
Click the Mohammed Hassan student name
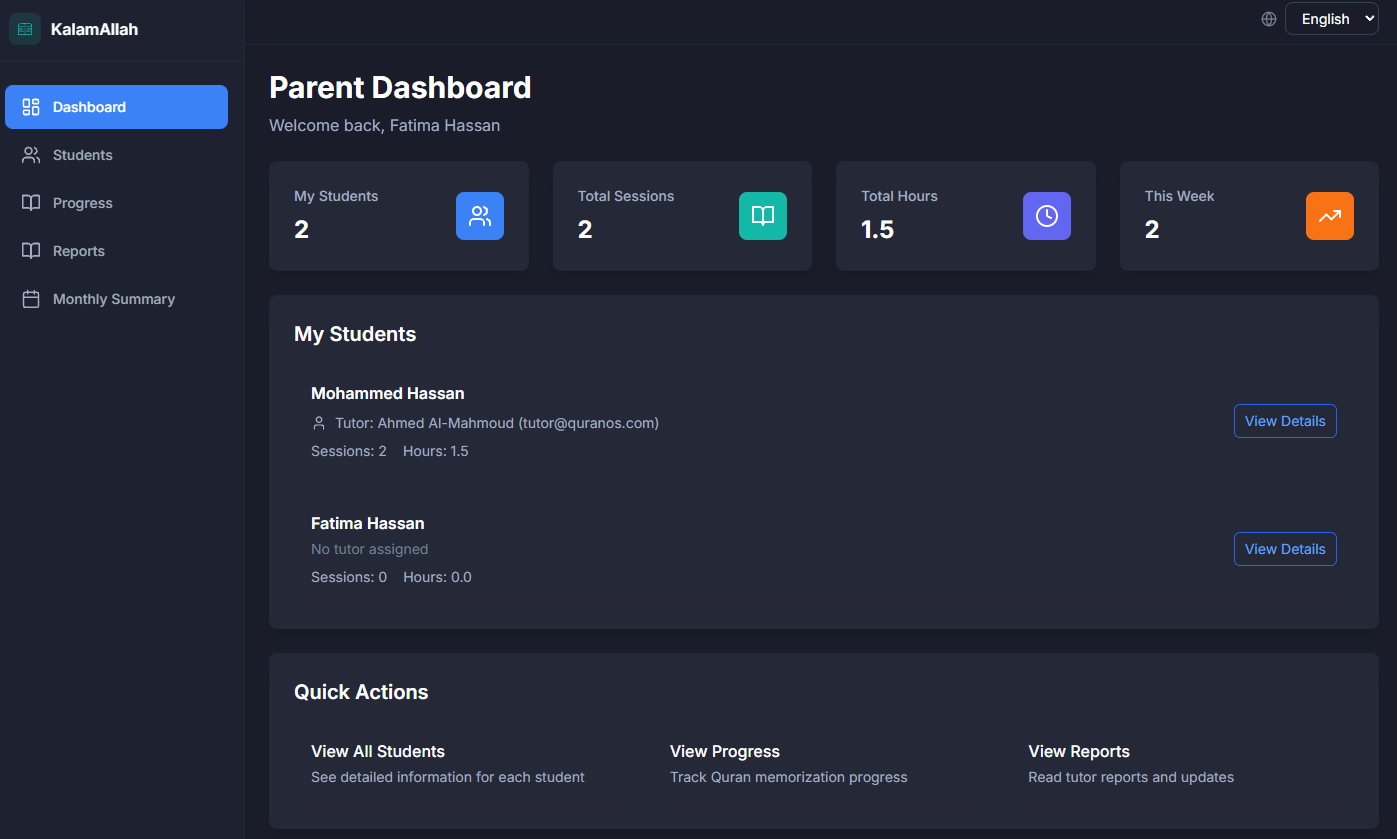click(387, 393)
